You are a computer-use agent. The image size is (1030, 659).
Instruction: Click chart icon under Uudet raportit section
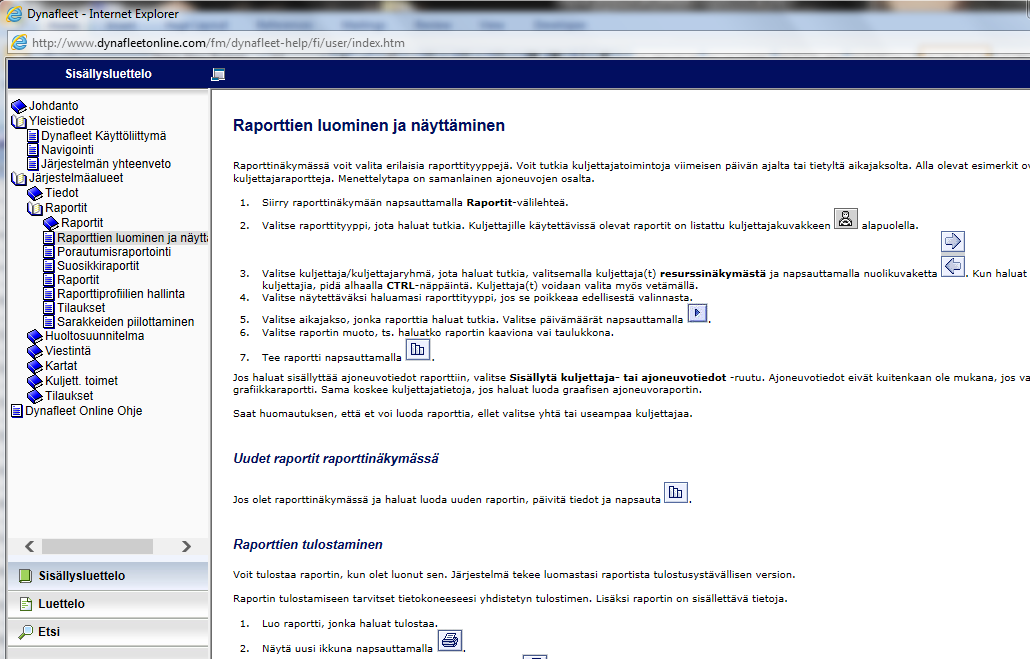676,492
